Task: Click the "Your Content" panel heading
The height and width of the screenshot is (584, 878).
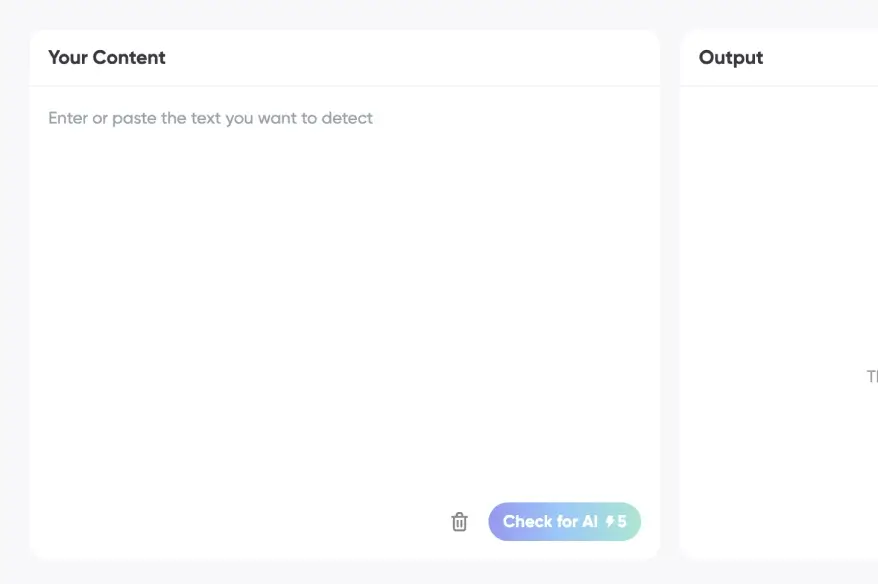Action: (107, 58)
